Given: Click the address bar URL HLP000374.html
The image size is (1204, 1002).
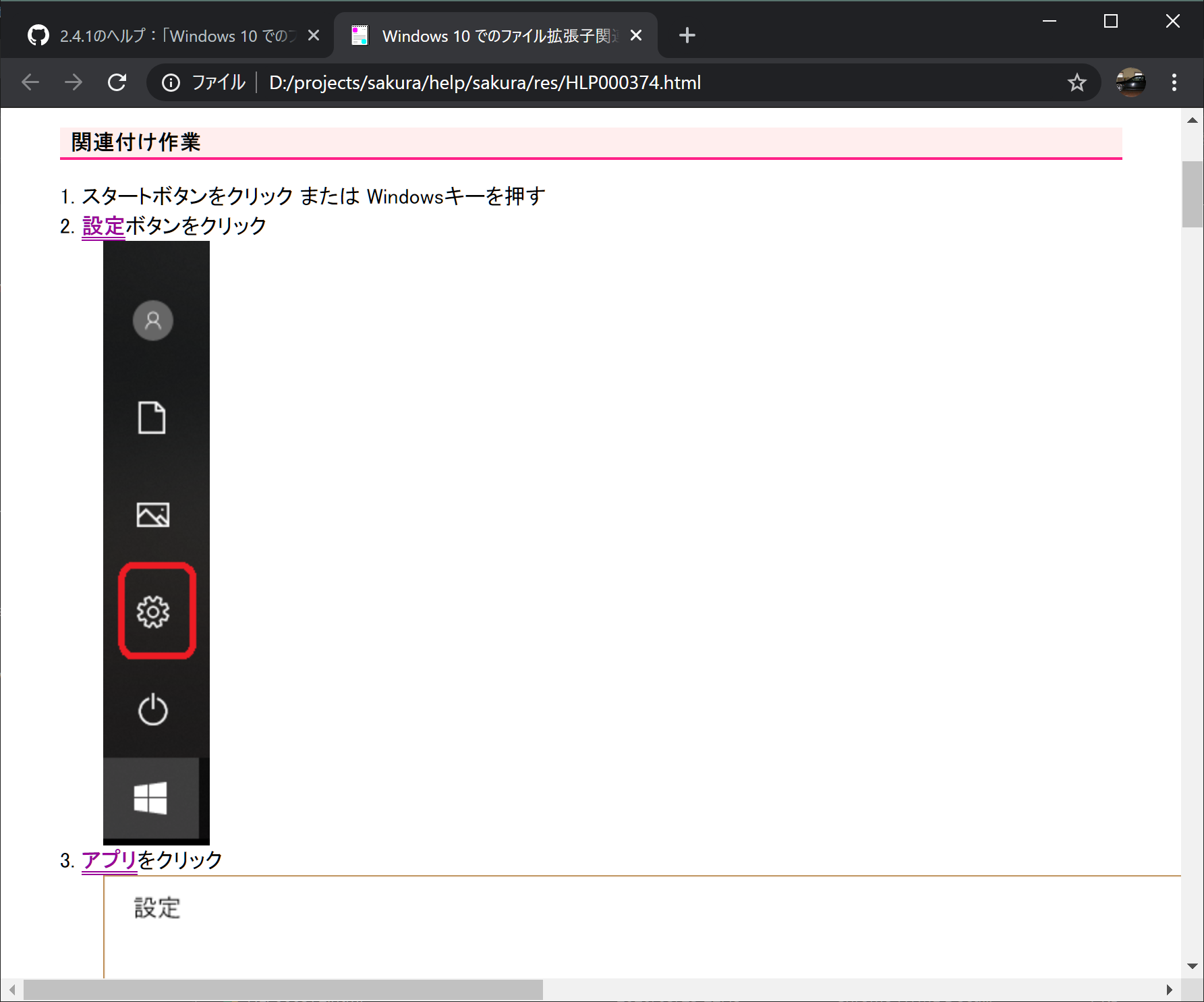Looking at the screenshot, I should pos(485,82).
